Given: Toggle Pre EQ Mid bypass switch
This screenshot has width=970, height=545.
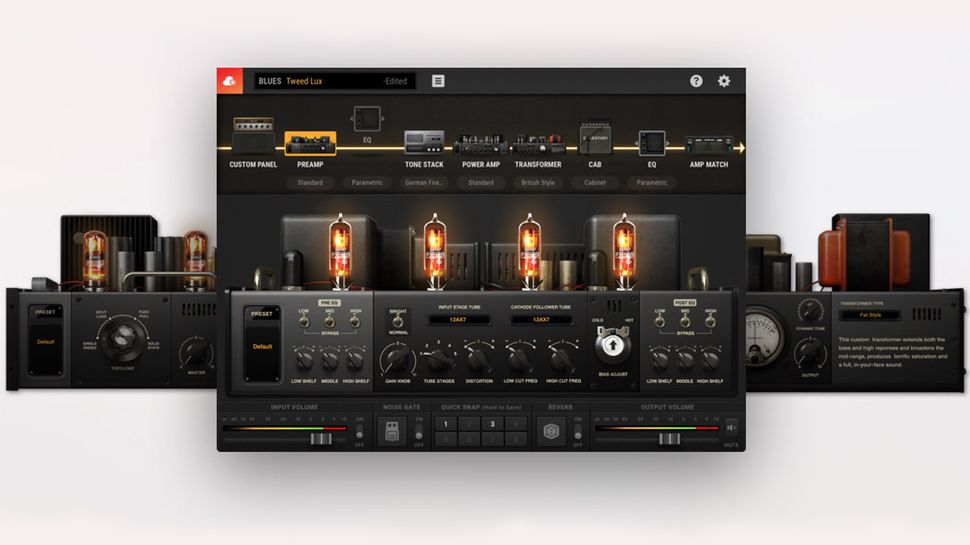Looking at the screenshot, I should [330, 321].
